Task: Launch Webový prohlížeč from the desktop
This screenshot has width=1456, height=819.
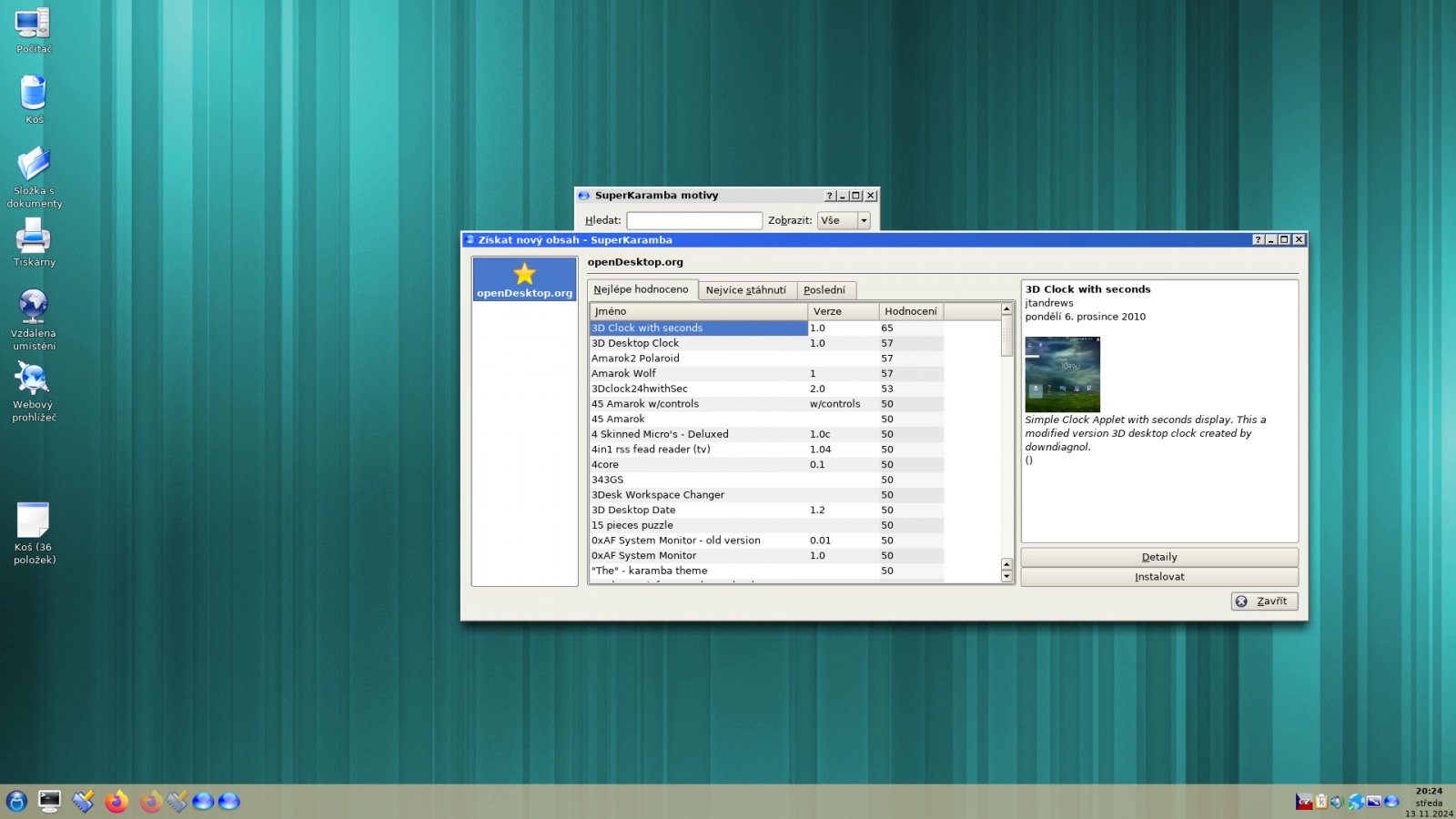Action: click(x=34, y=391)
